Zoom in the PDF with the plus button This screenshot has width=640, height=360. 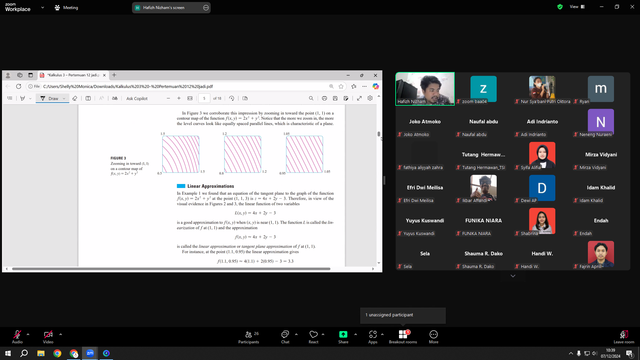(x=179, y=98)
